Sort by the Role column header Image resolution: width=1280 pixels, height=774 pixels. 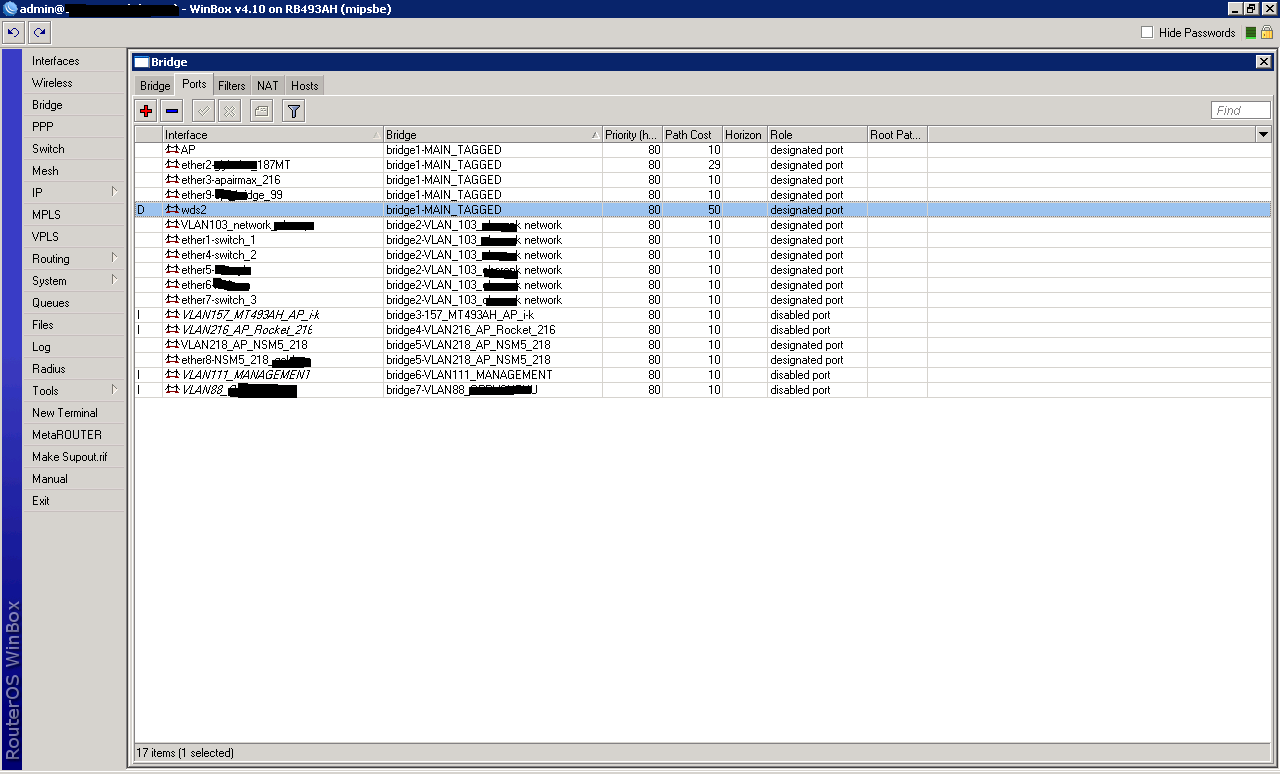tap(817, 135)
